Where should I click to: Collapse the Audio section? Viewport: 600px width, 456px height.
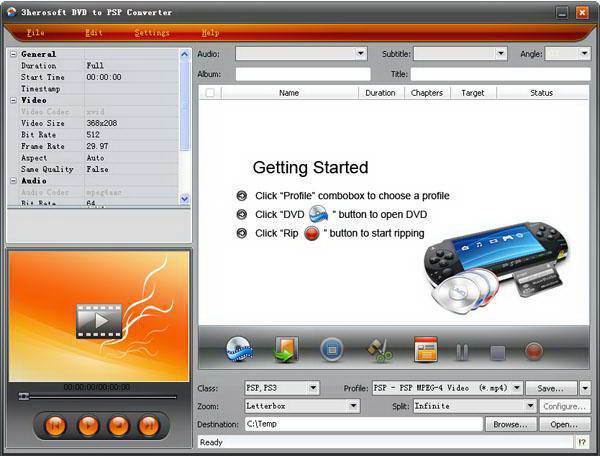(x=13, y=181)
